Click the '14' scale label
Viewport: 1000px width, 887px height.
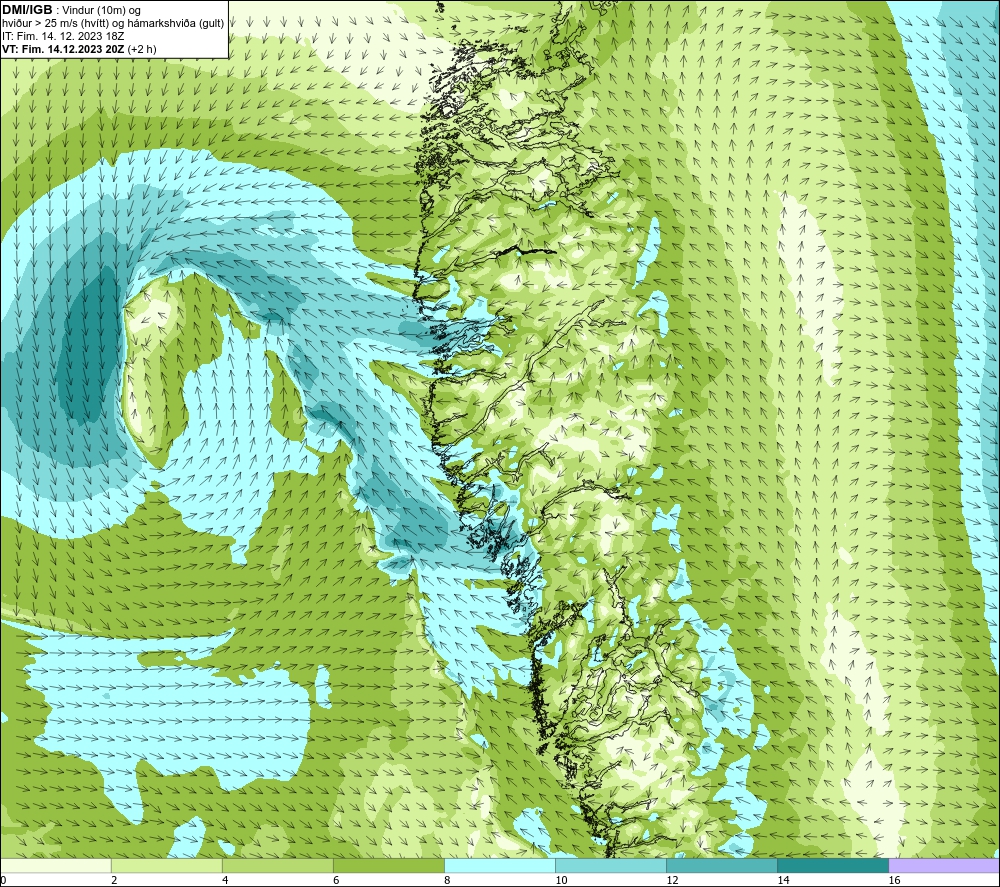(783, 881)
